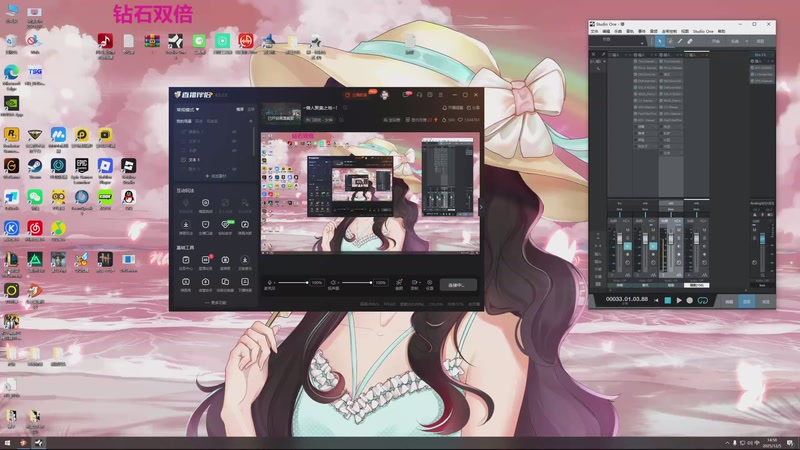Start playback in Studio One transport
800x450 pixels.
tap(679, 301)
